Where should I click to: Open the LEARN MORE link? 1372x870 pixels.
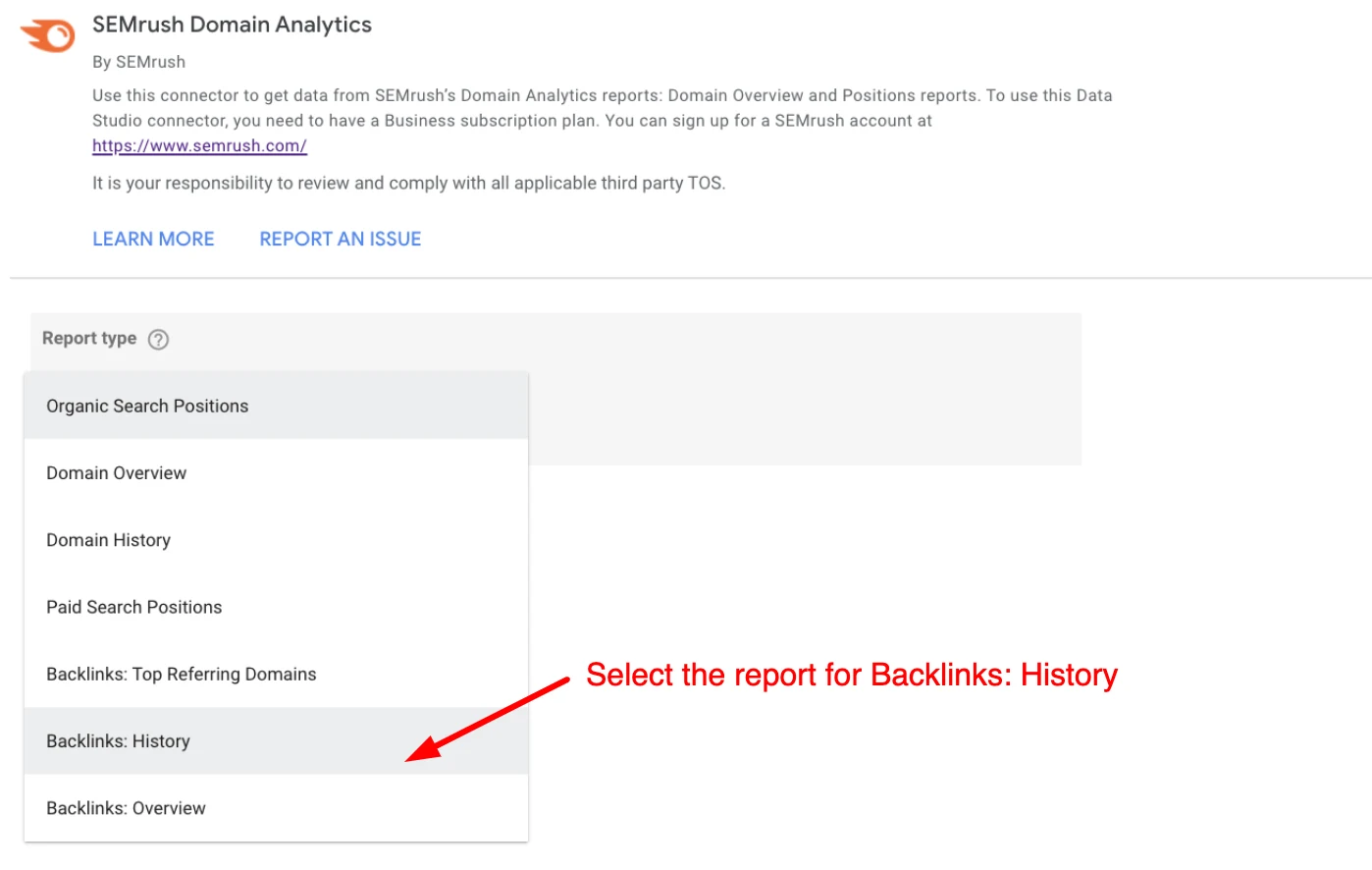click(153, 239)
